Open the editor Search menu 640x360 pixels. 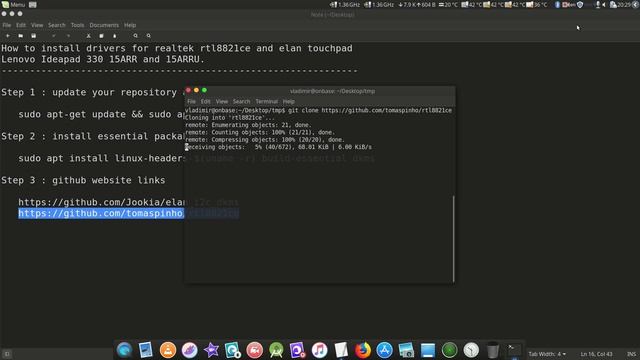pos(56,25)
